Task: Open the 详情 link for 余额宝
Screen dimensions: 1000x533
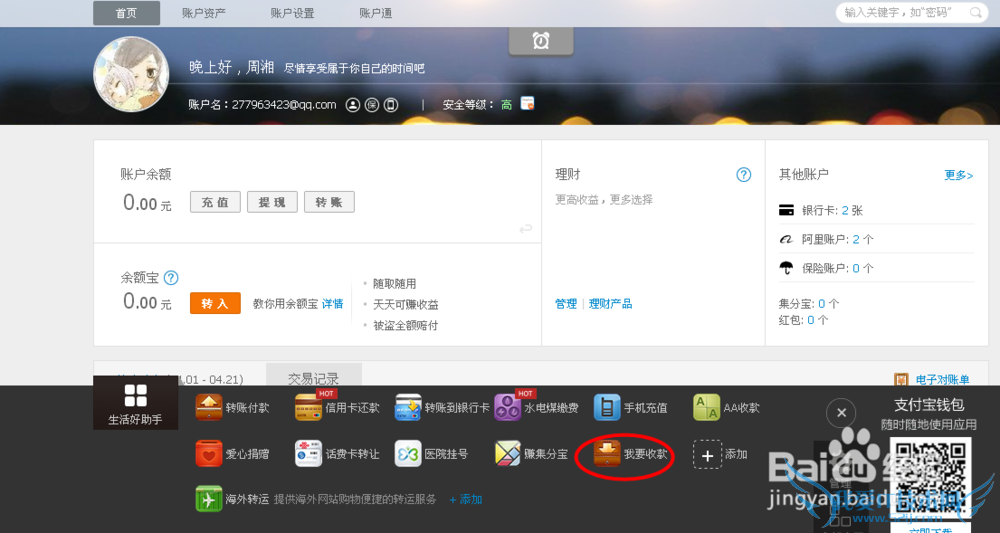Action: pyautogui.click(x=332, y=304)
